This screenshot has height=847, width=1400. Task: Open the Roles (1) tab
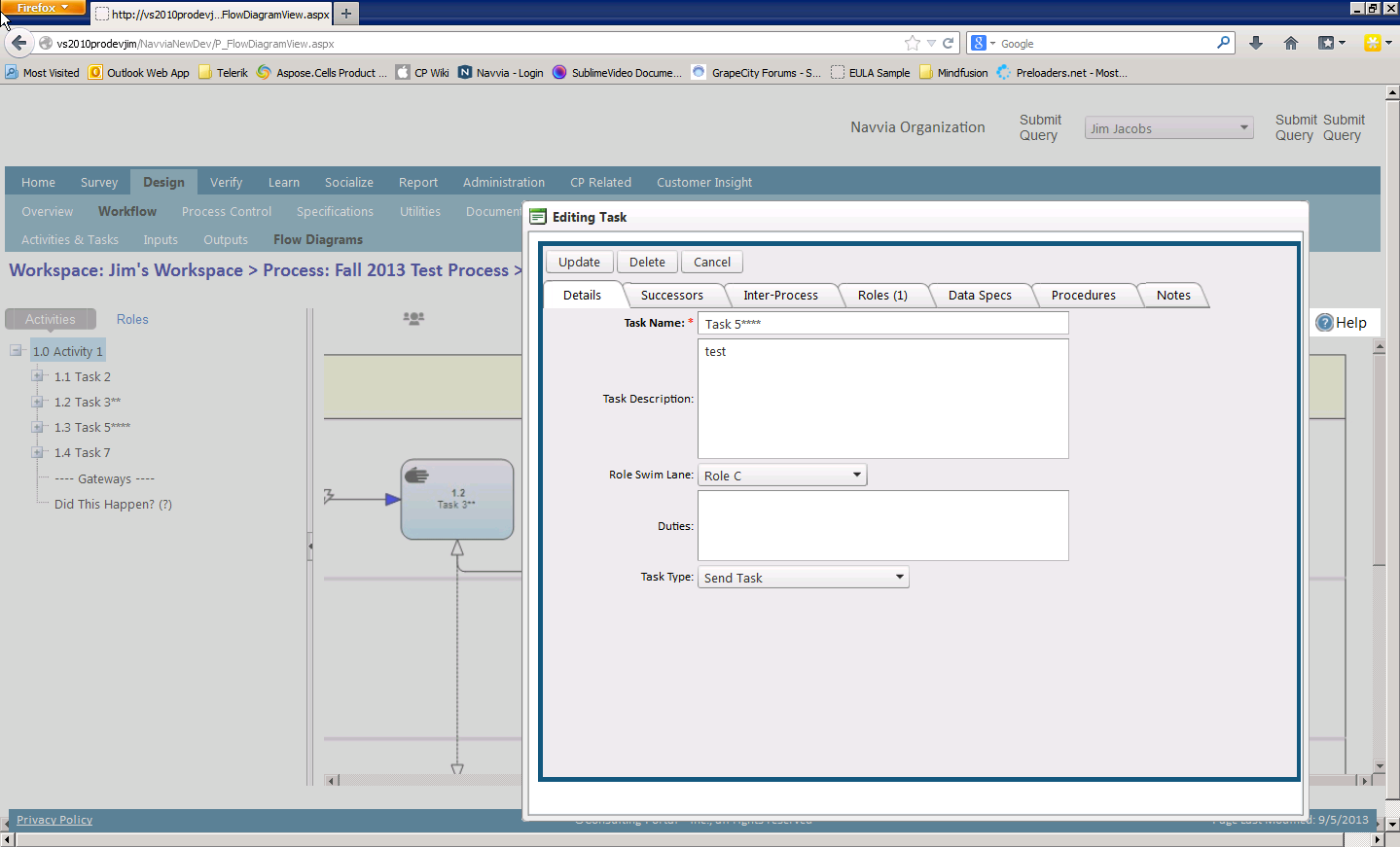click(x=882, y=295)
